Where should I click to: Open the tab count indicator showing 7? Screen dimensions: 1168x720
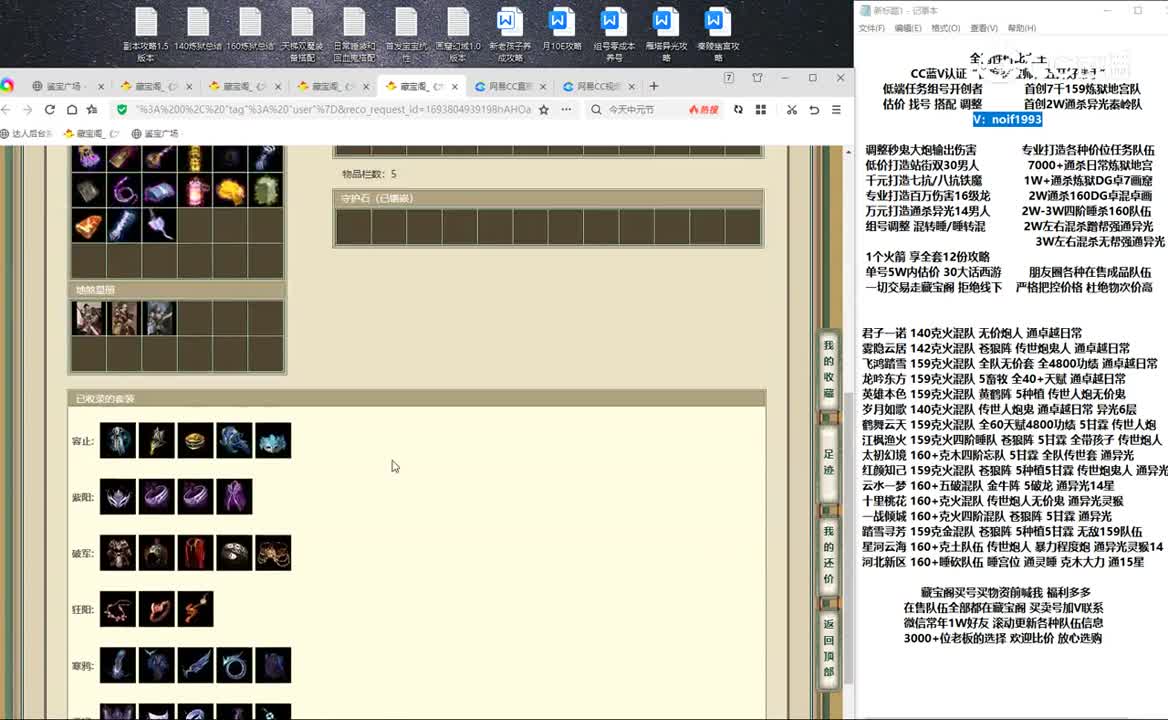pos(729,77)
